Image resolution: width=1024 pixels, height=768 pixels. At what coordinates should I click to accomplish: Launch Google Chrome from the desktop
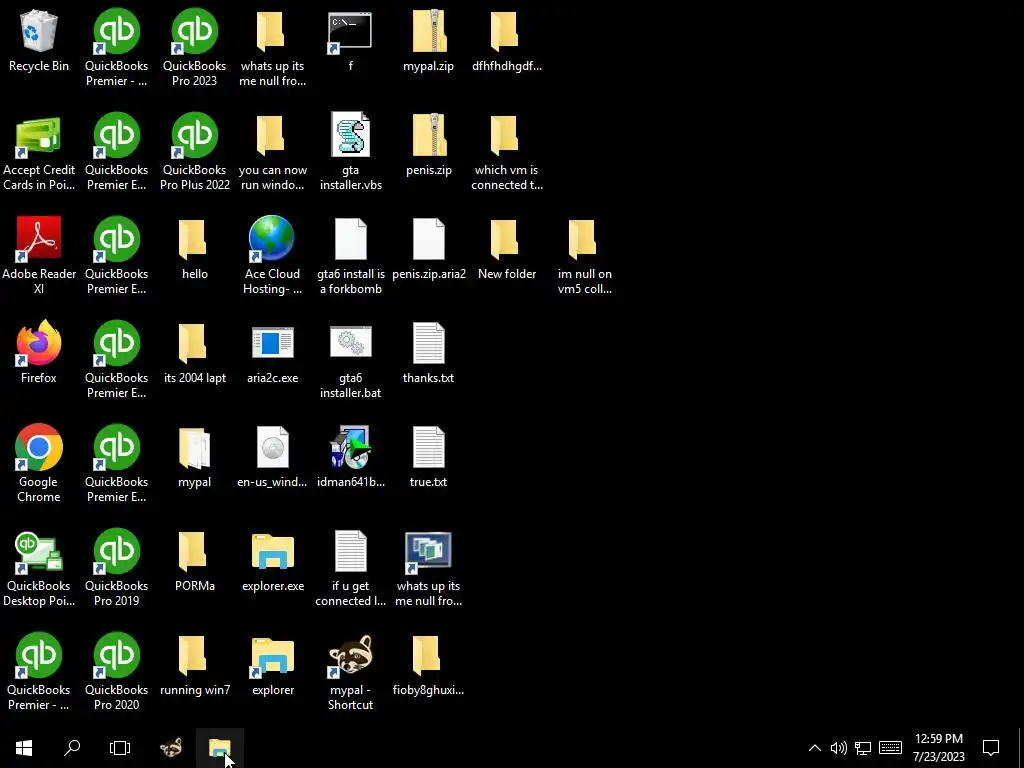[x=39, y=464]
